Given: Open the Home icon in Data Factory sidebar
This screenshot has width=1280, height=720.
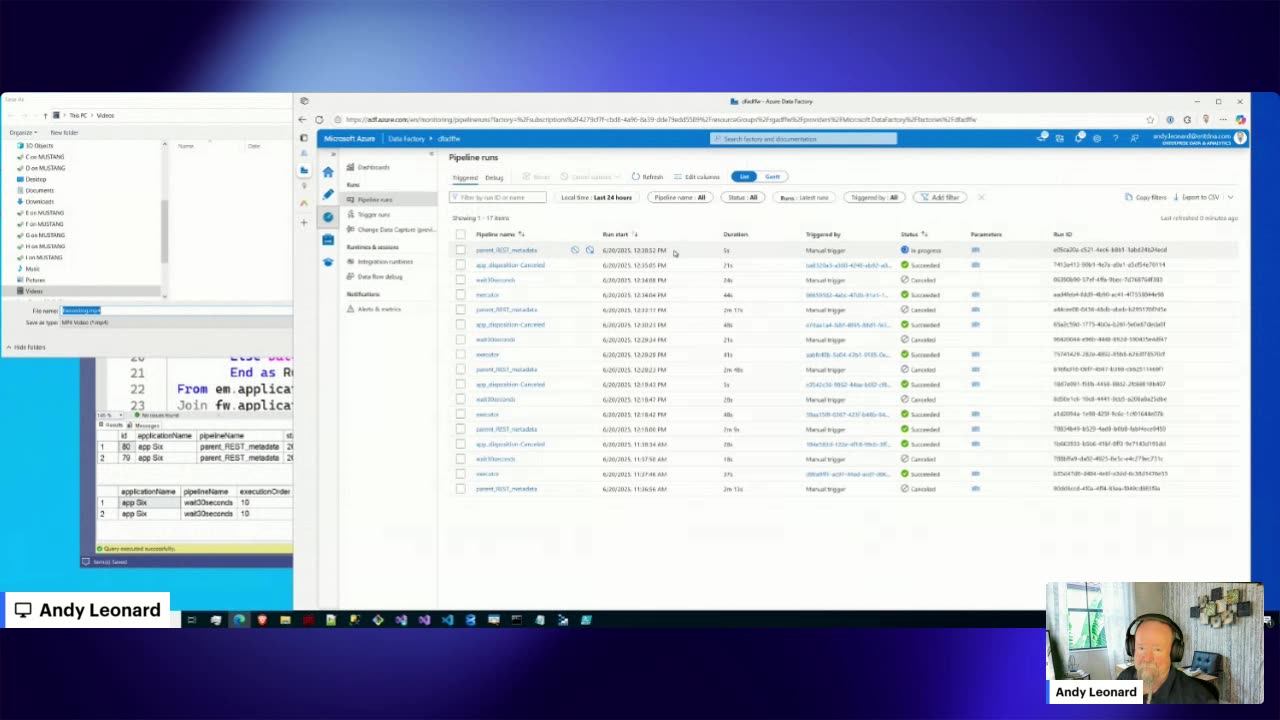Looking at the screenshot, I should pos(327,172).
